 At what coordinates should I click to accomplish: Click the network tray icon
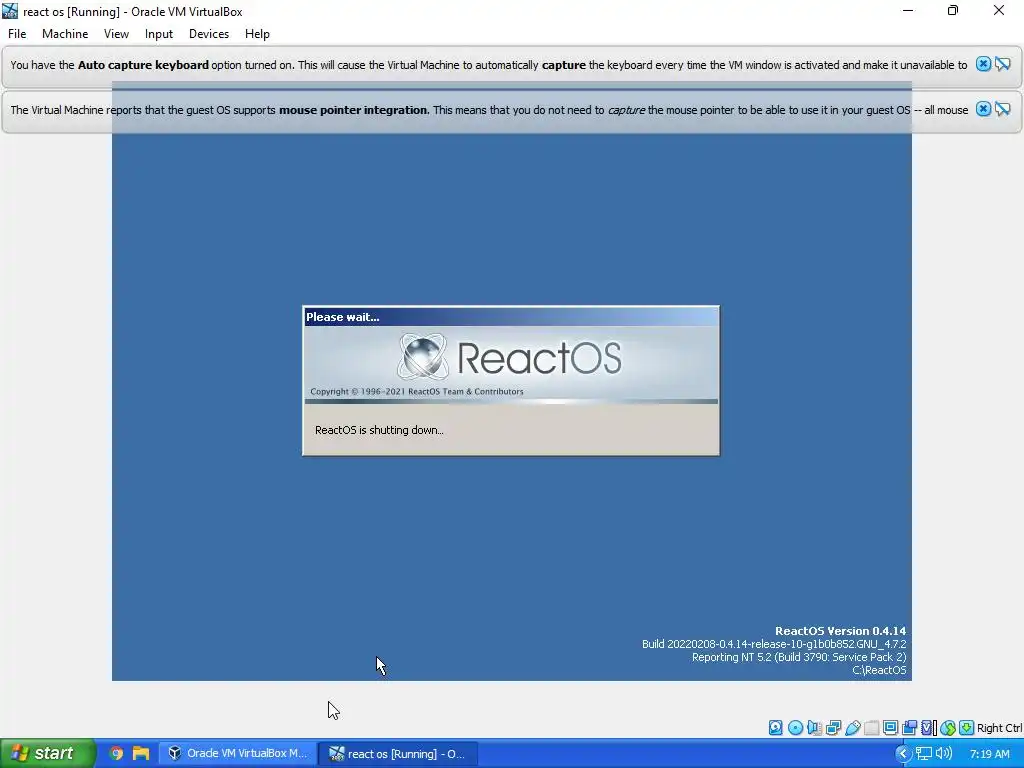[923, 753]
